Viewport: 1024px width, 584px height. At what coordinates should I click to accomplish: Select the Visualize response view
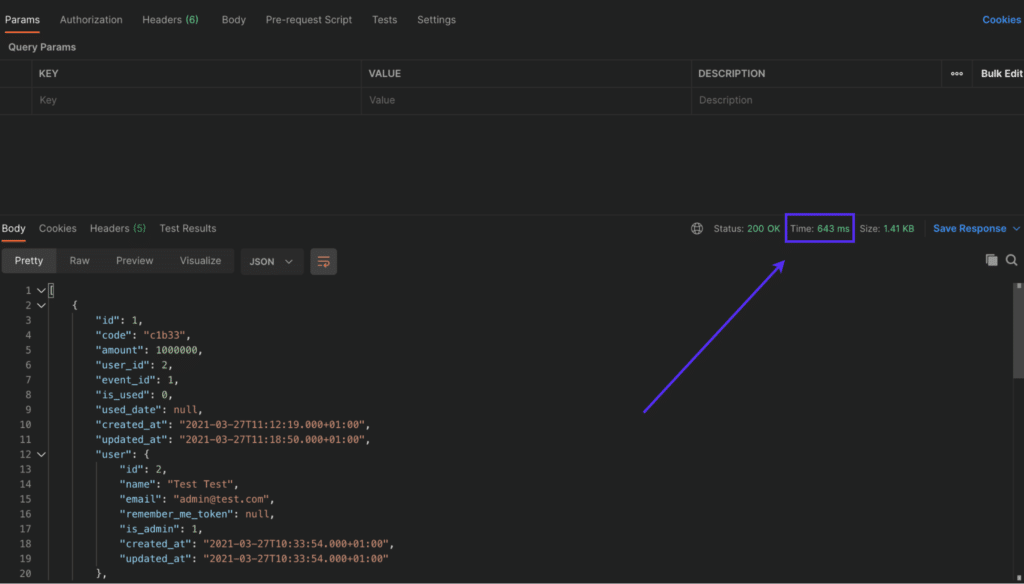[200, 260]
